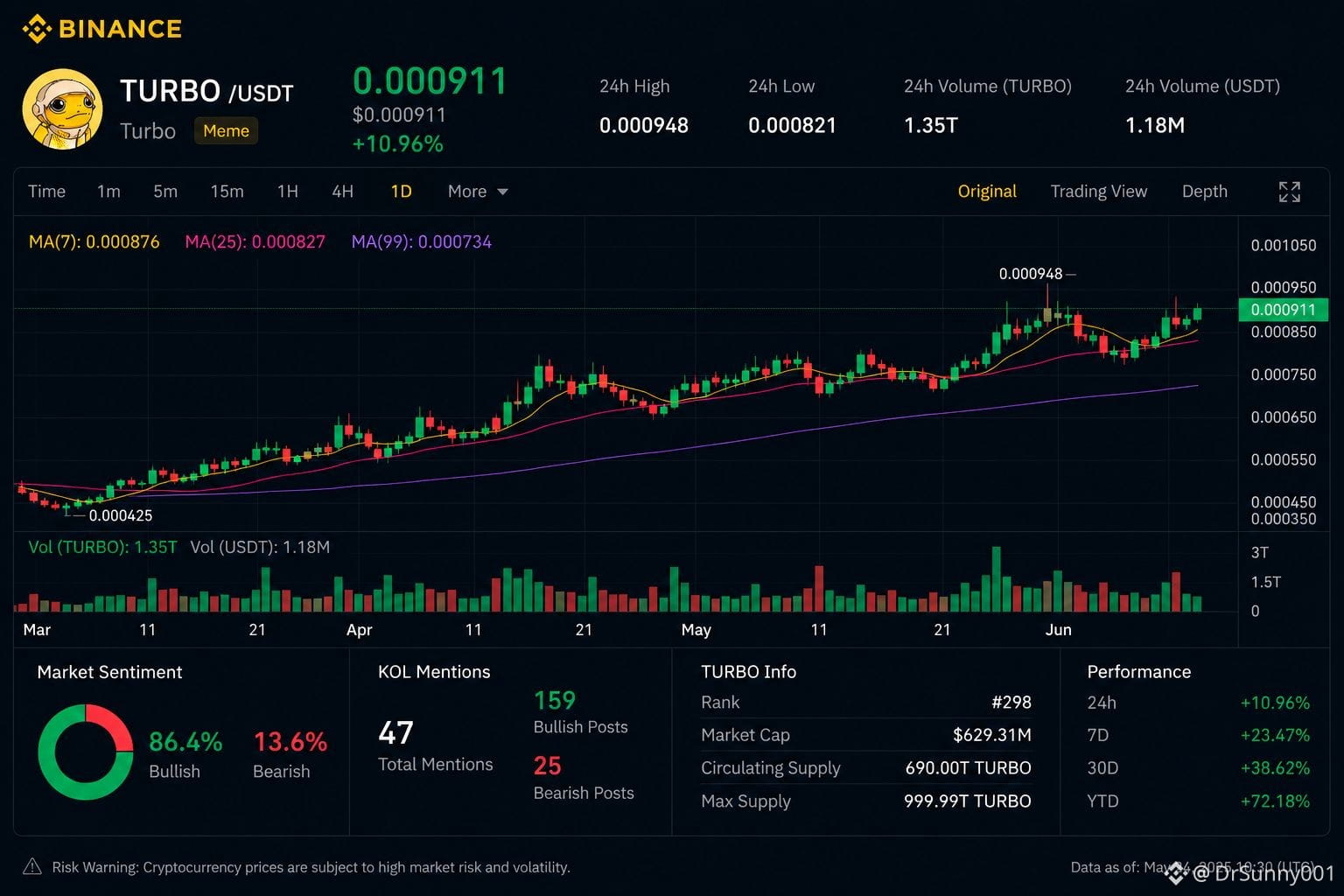The width and height of the screenshot is (1344, 896).
Task: Click the 13.6% Bearish value
Action: [290, 742]
